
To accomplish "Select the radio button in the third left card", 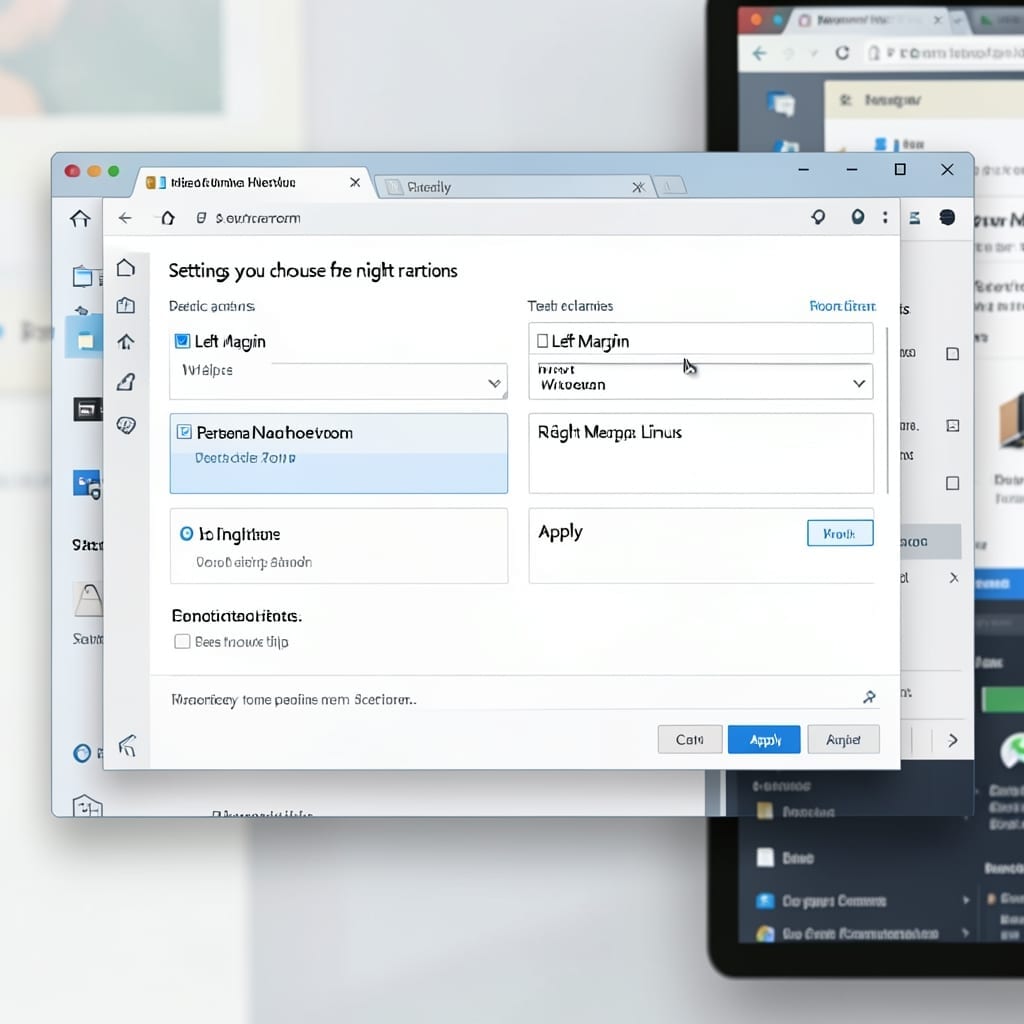I will coord(186,534).
